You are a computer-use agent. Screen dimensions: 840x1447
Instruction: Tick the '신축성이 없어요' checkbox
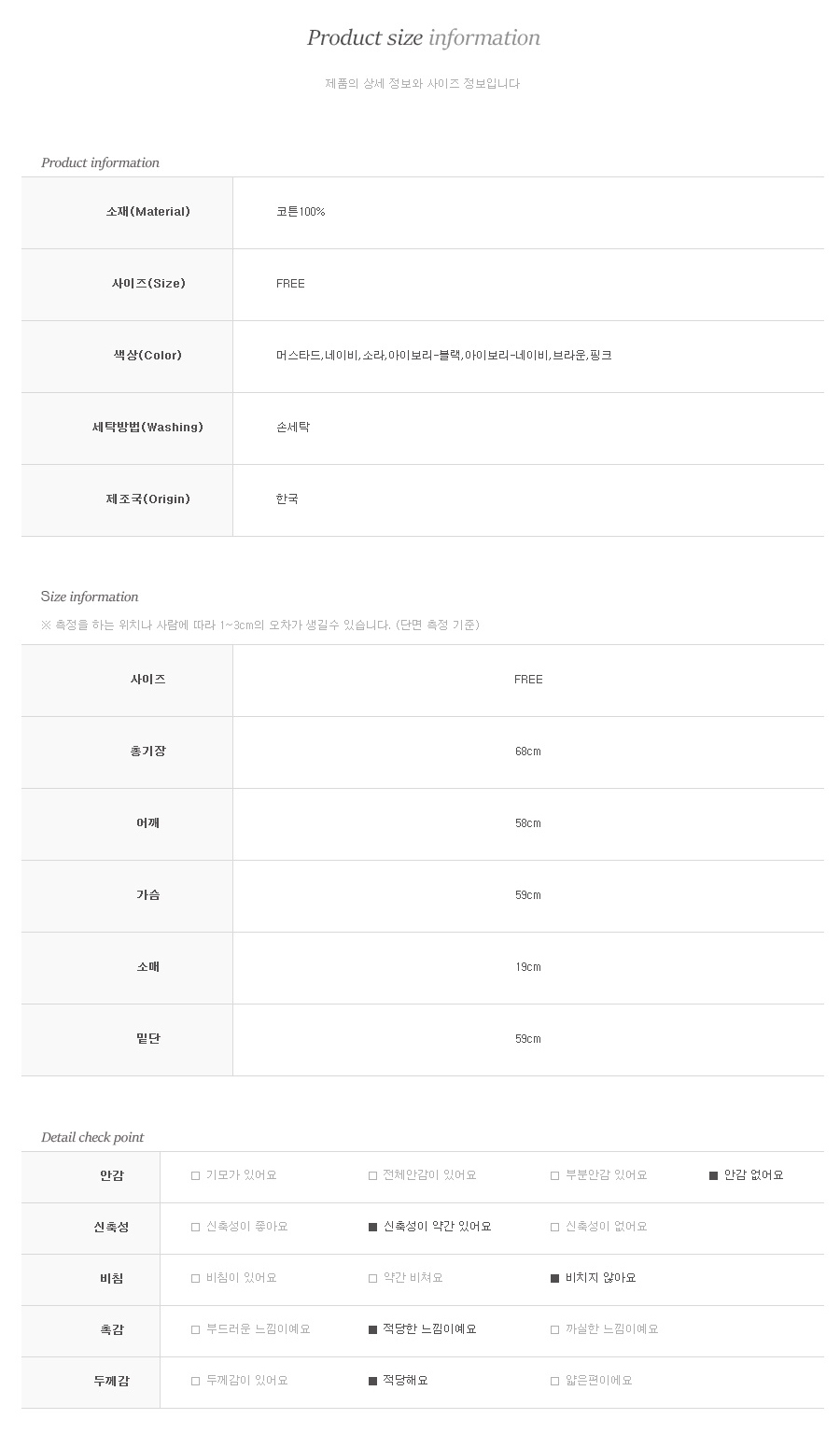[x=555, y=1228]
